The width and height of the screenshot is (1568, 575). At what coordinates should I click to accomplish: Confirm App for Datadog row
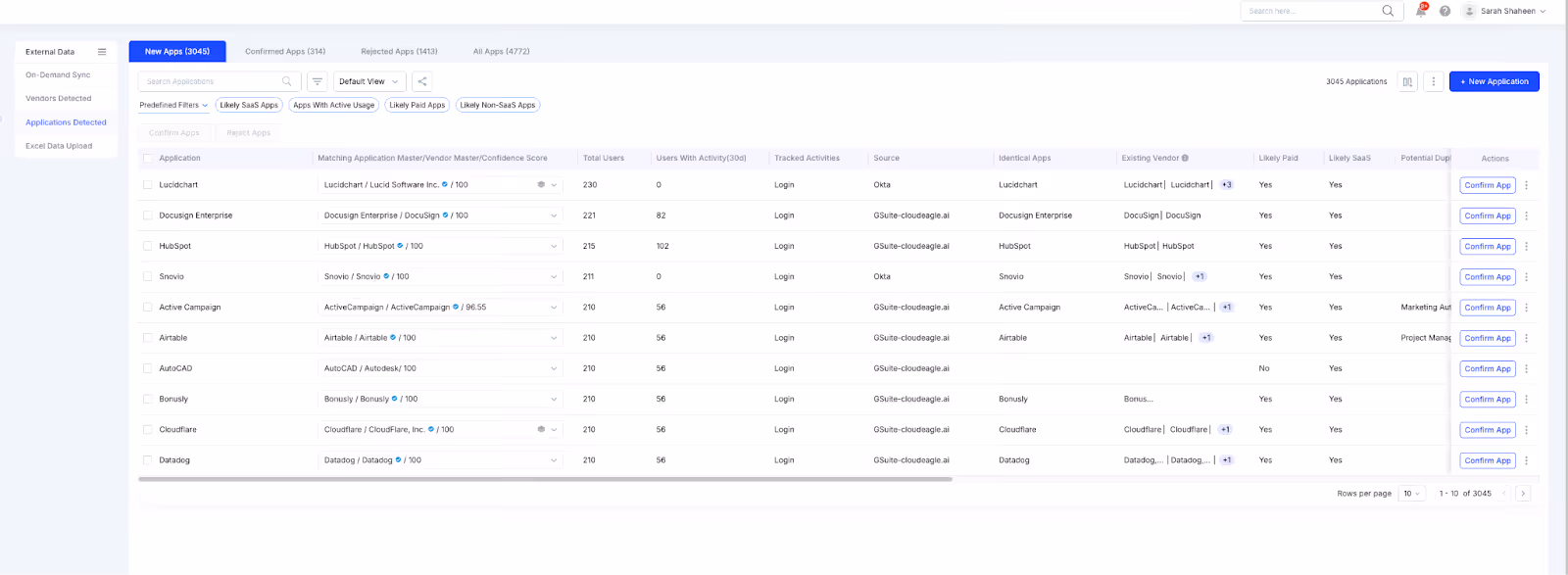[1488, 460]
